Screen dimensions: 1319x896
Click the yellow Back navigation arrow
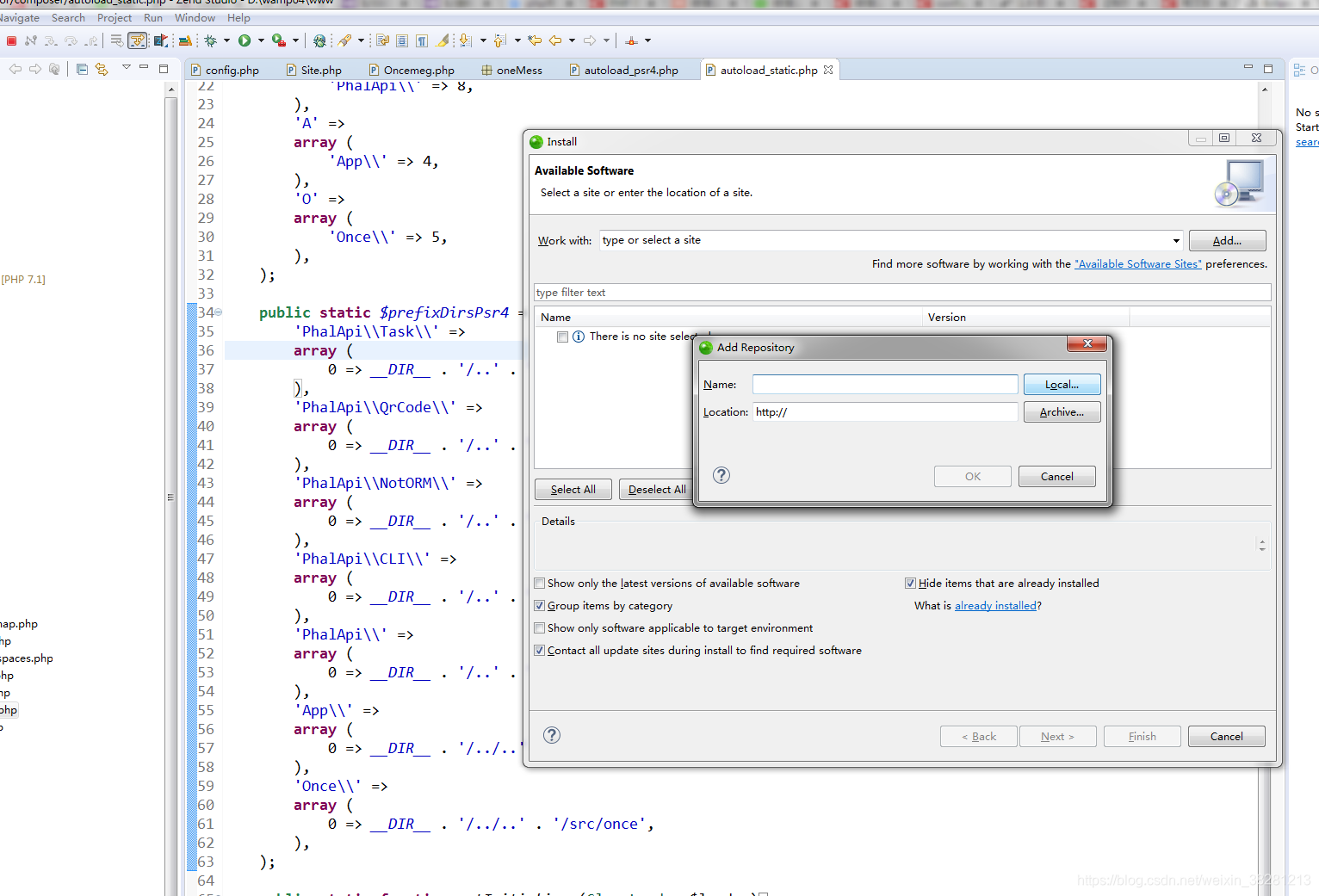[x=555, y=40]
